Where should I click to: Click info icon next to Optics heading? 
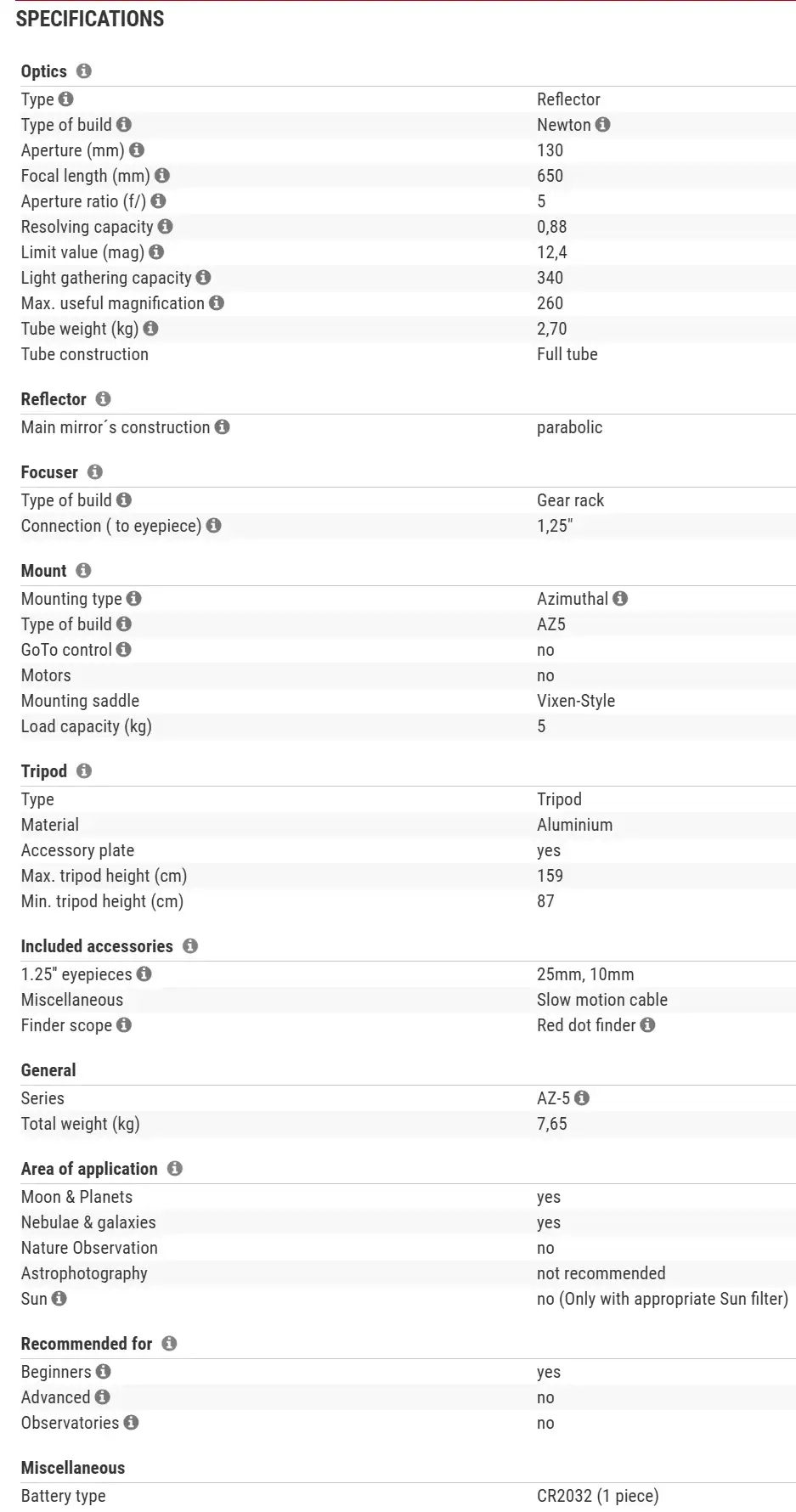tap(83, 71)
